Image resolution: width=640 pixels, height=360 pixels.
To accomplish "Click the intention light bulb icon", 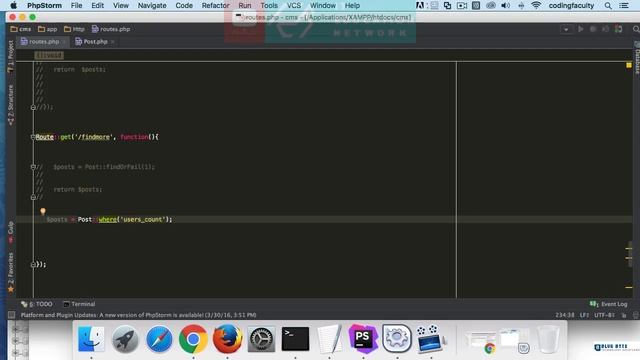I will [x=43, y=211].
